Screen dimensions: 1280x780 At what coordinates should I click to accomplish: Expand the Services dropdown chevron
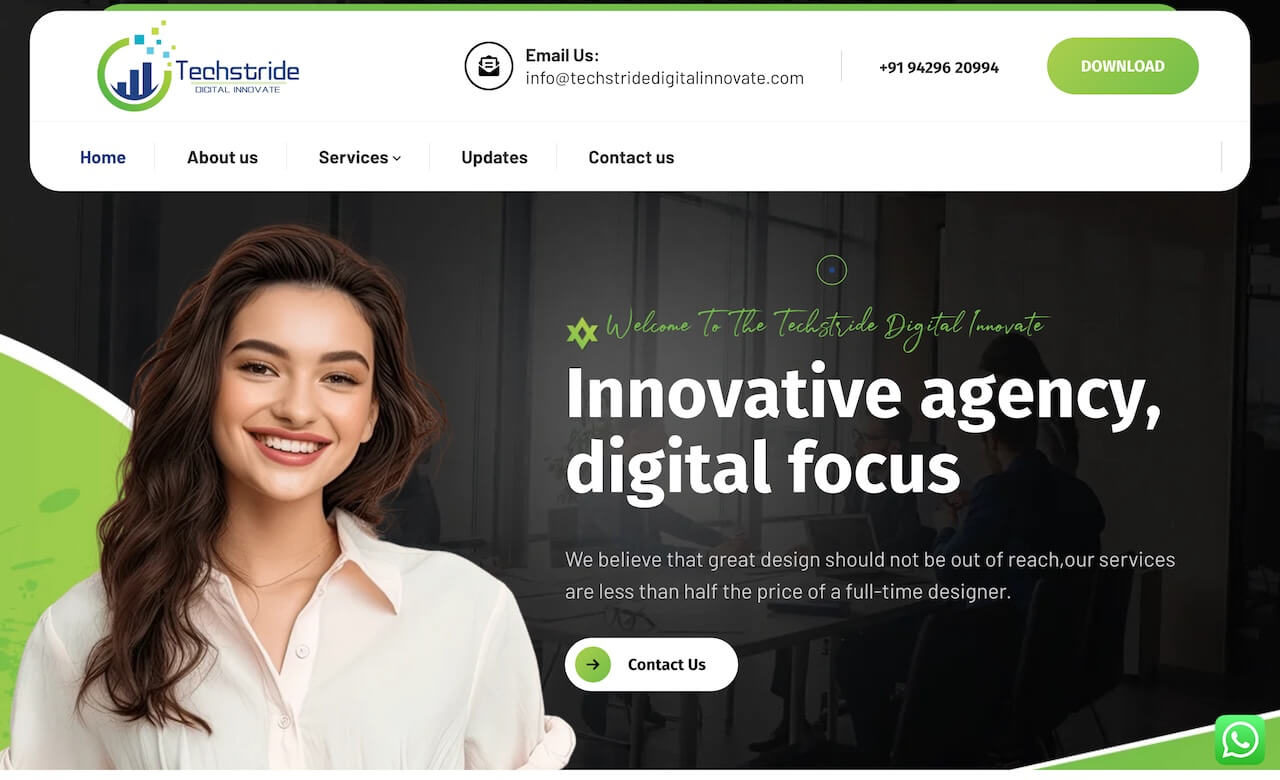click(x=397, y=158)
